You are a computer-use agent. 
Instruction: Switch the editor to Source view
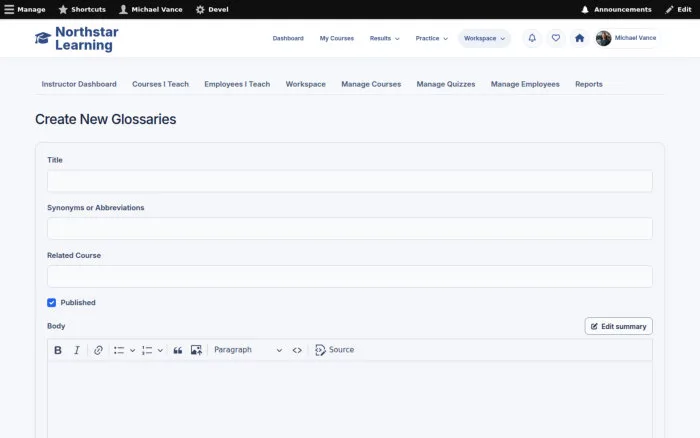pos(334,350)
